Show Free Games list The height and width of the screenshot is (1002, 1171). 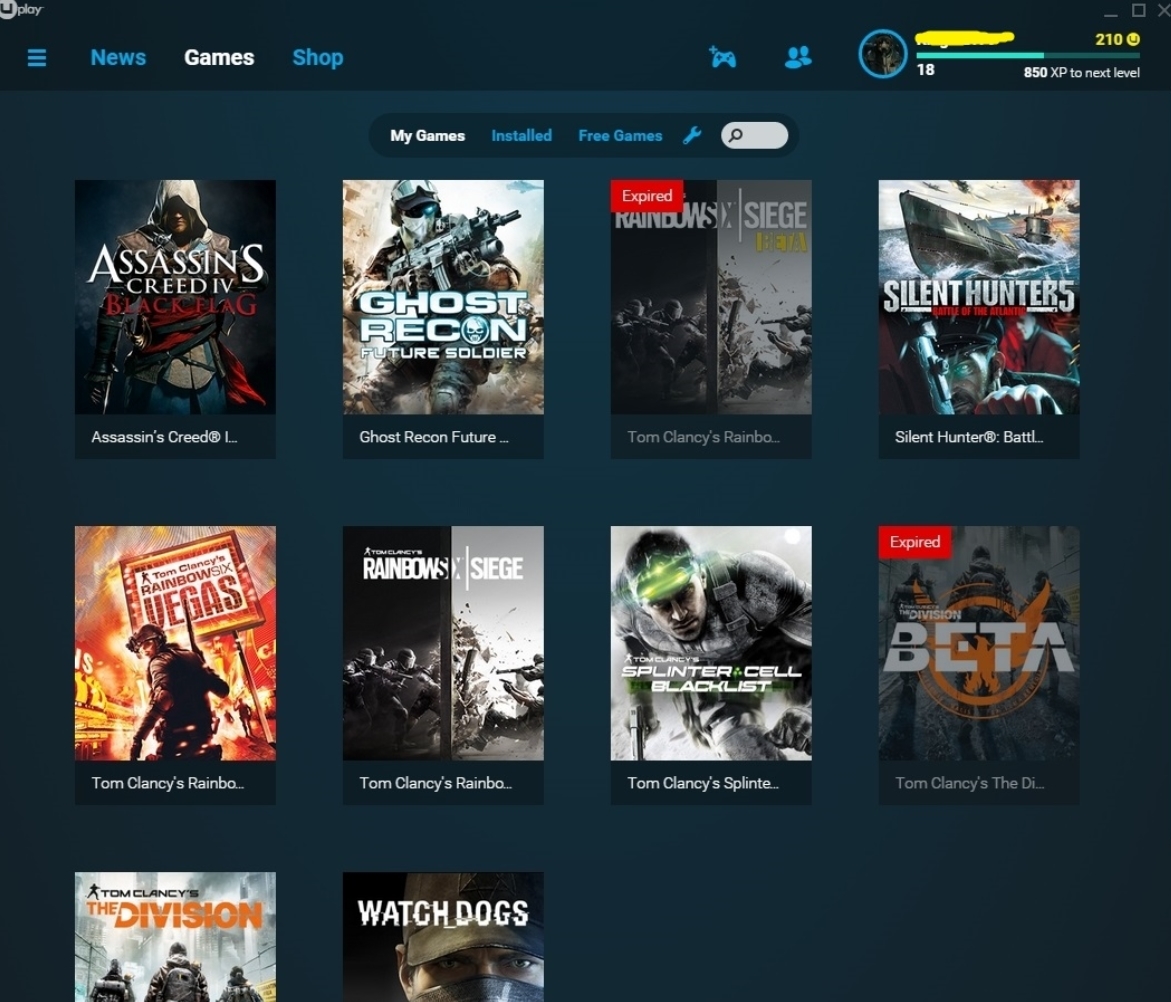(620, 135)
